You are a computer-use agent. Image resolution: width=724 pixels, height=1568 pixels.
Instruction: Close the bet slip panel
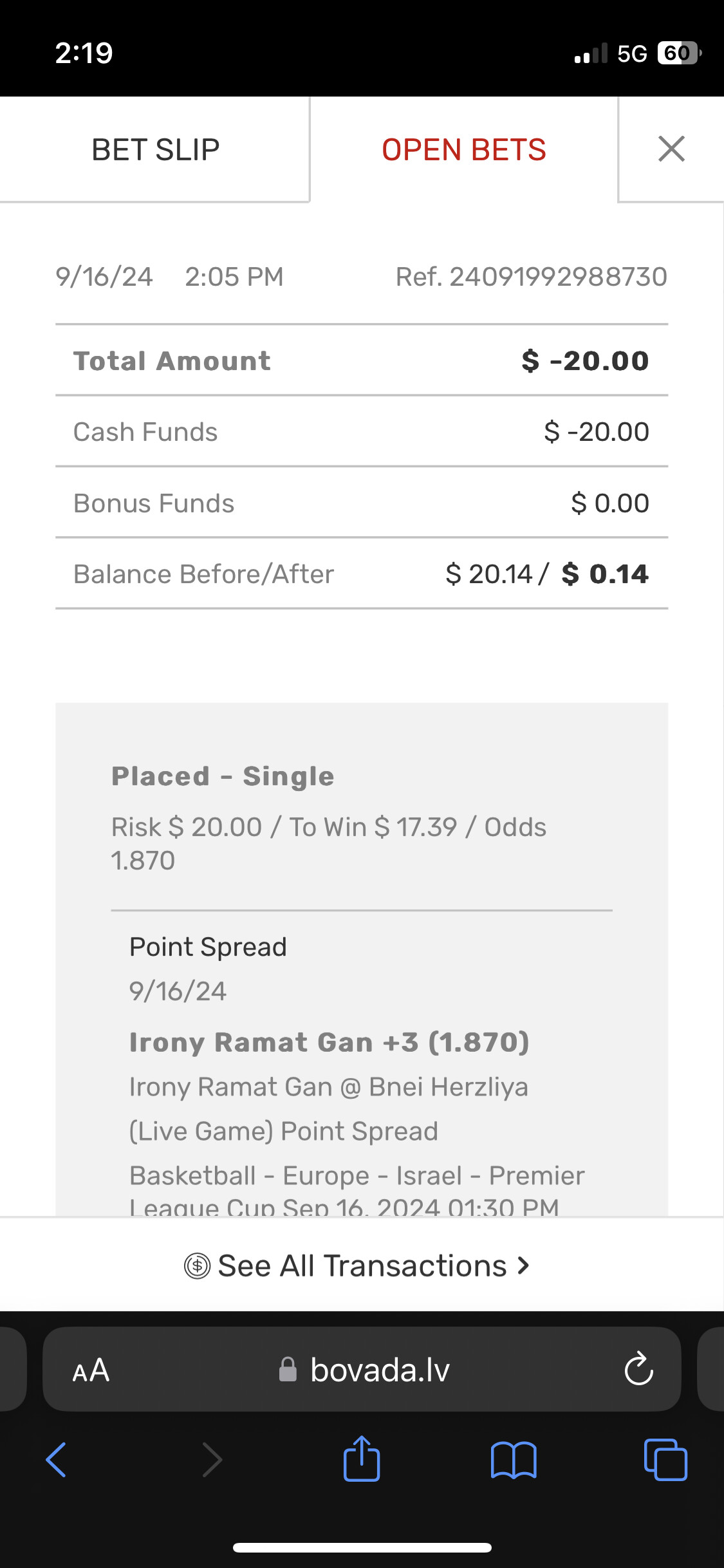pyautogui.click(x=671, y=149)
